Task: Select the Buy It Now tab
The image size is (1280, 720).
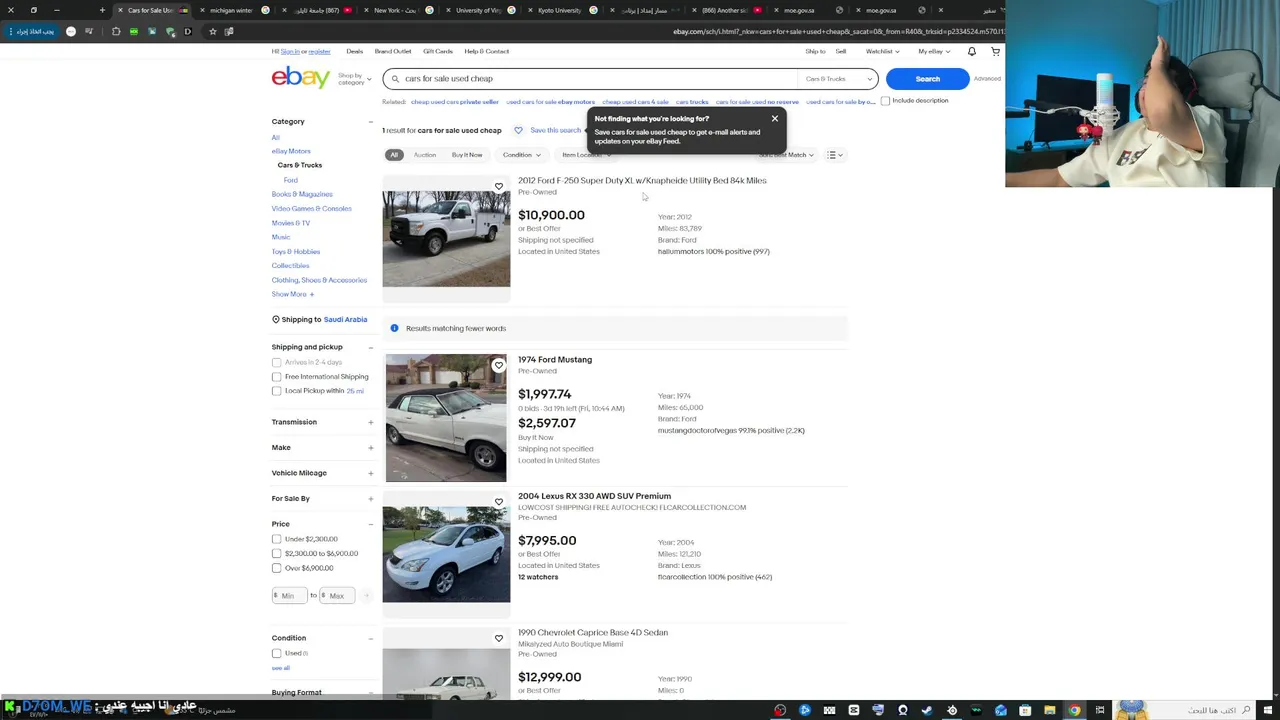Action: (x=467, y=155)
